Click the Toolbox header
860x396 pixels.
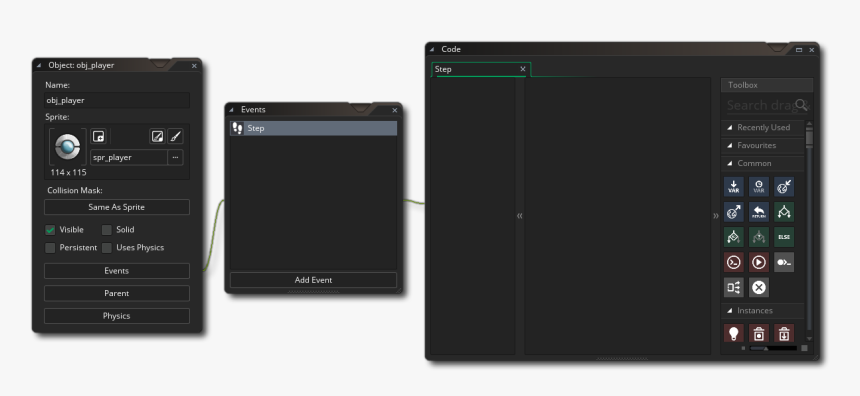point(766,85)
